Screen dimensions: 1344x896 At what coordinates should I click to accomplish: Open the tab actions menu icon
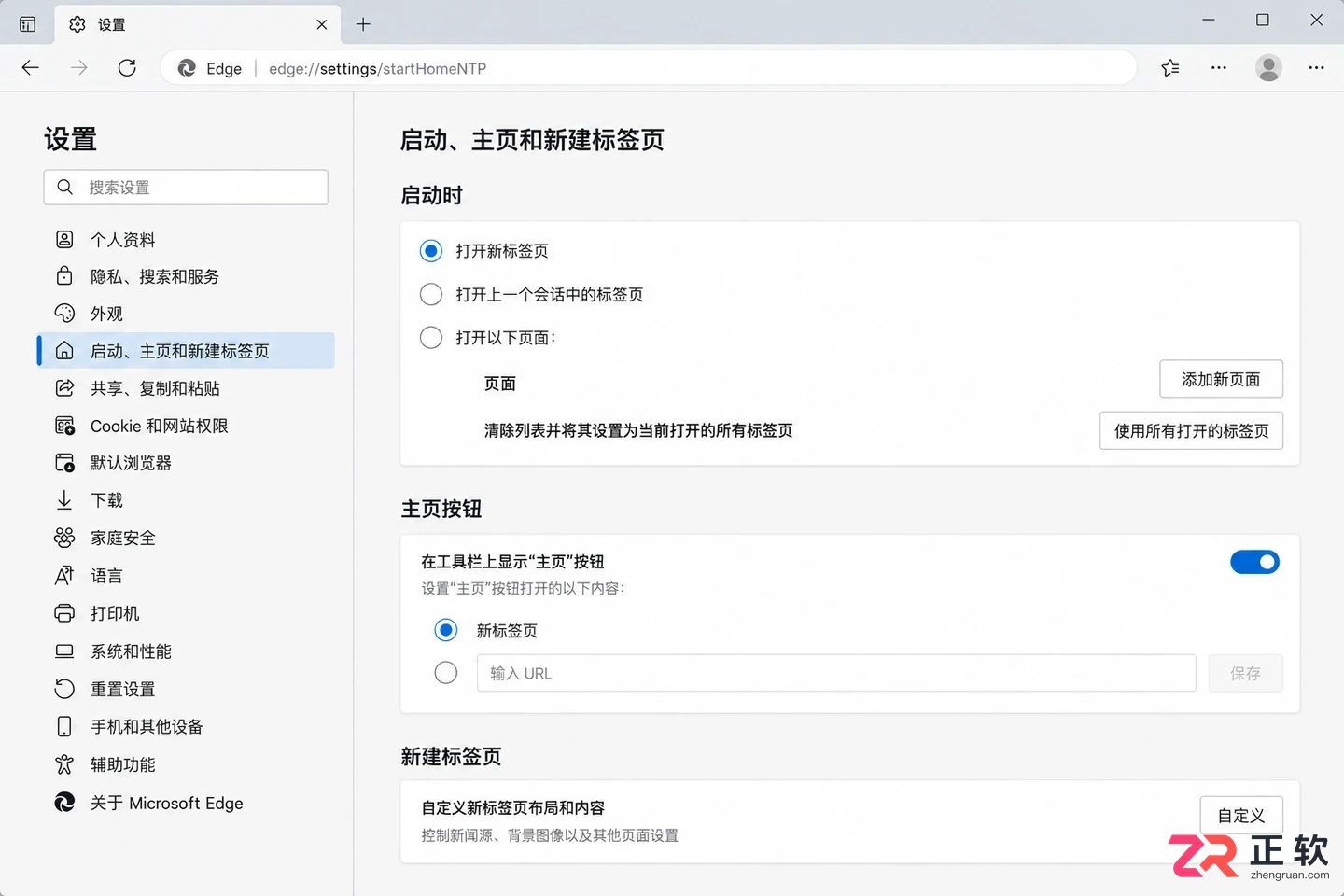click(28, 24)
